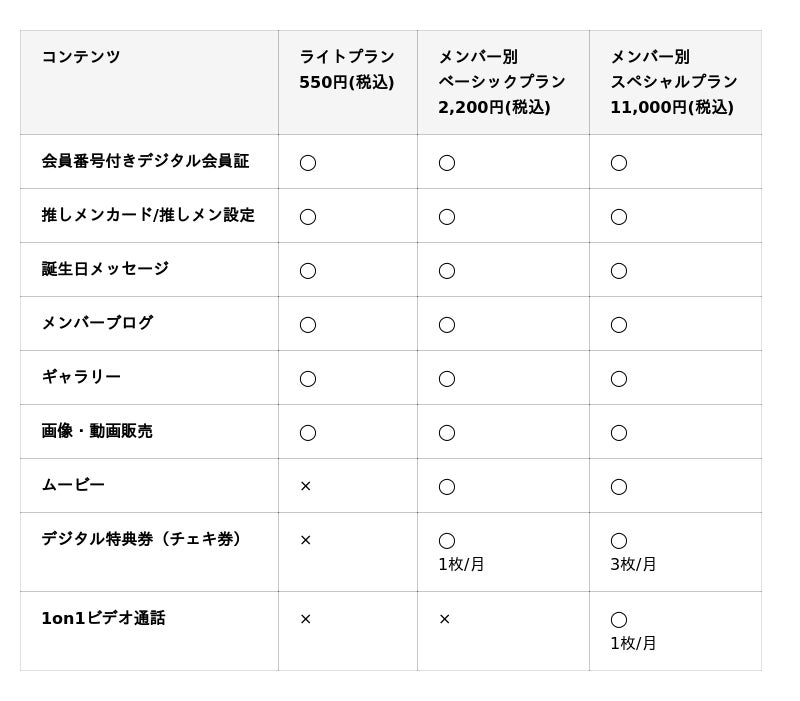This screenshot has width=800, height=701.
Task: Click the 1on1ビデオ通話 row label
Action: tap(103, 618)
